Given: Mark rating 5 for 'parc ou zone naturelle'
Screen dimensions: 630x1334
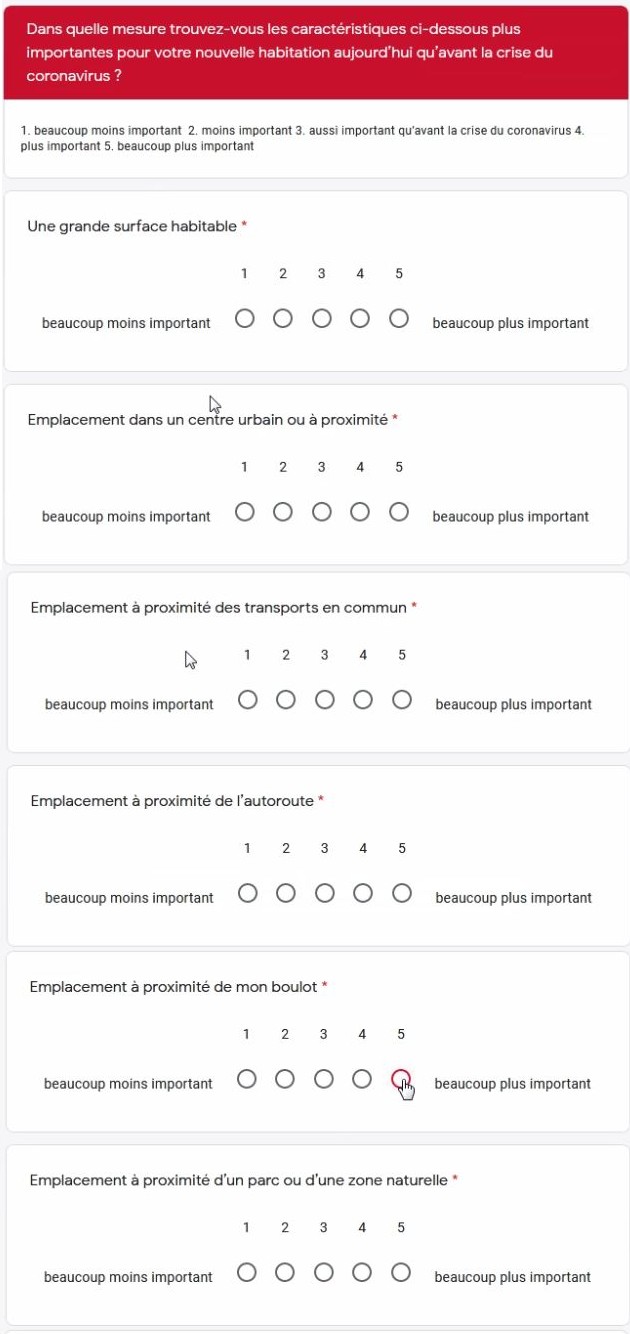Looking at the screenshot, I should 401,1273.
